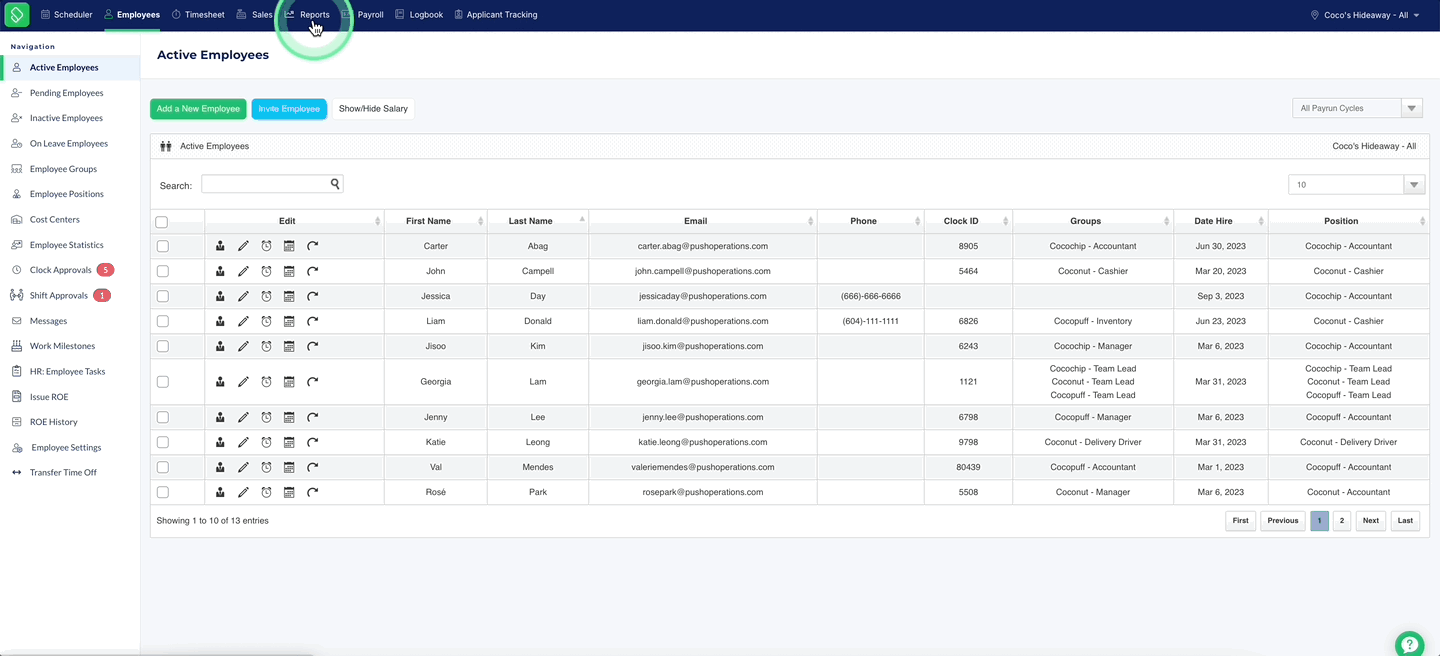Click circular arrow icon for Georgia Lam

[x=312, y=382]
